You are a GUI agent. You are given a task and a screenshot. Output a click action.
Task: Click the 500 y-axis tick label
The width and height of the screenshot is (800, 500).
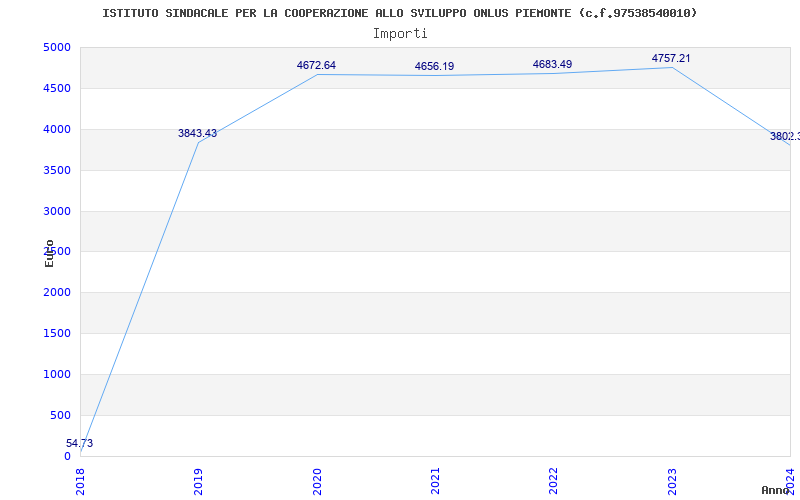pyautogui.click(x=61, y=415)
